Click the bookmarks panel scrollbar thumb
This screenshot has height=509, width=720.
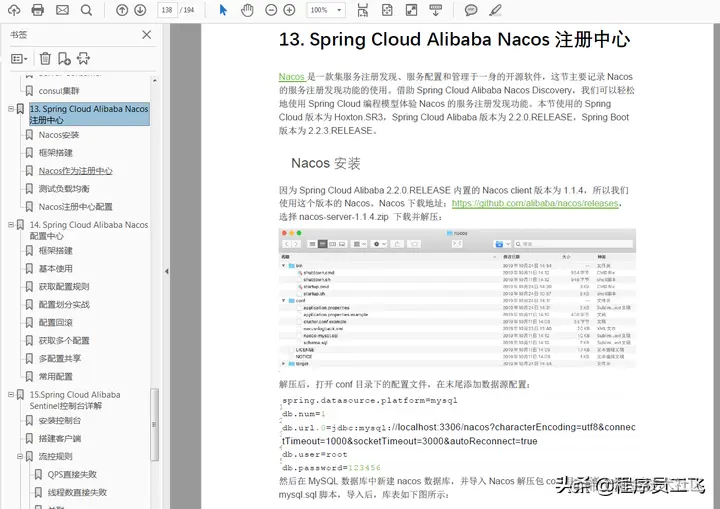(155, 424)
